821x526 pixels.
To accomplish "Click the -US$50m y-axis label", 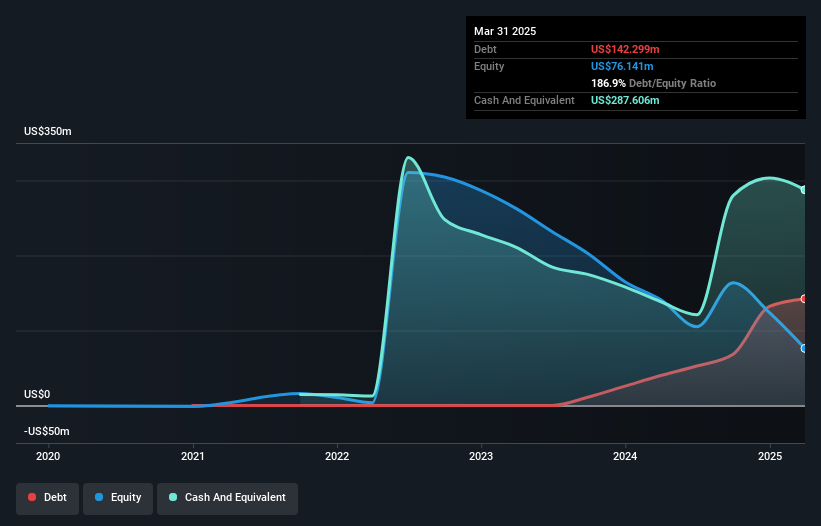I will 47,431.
